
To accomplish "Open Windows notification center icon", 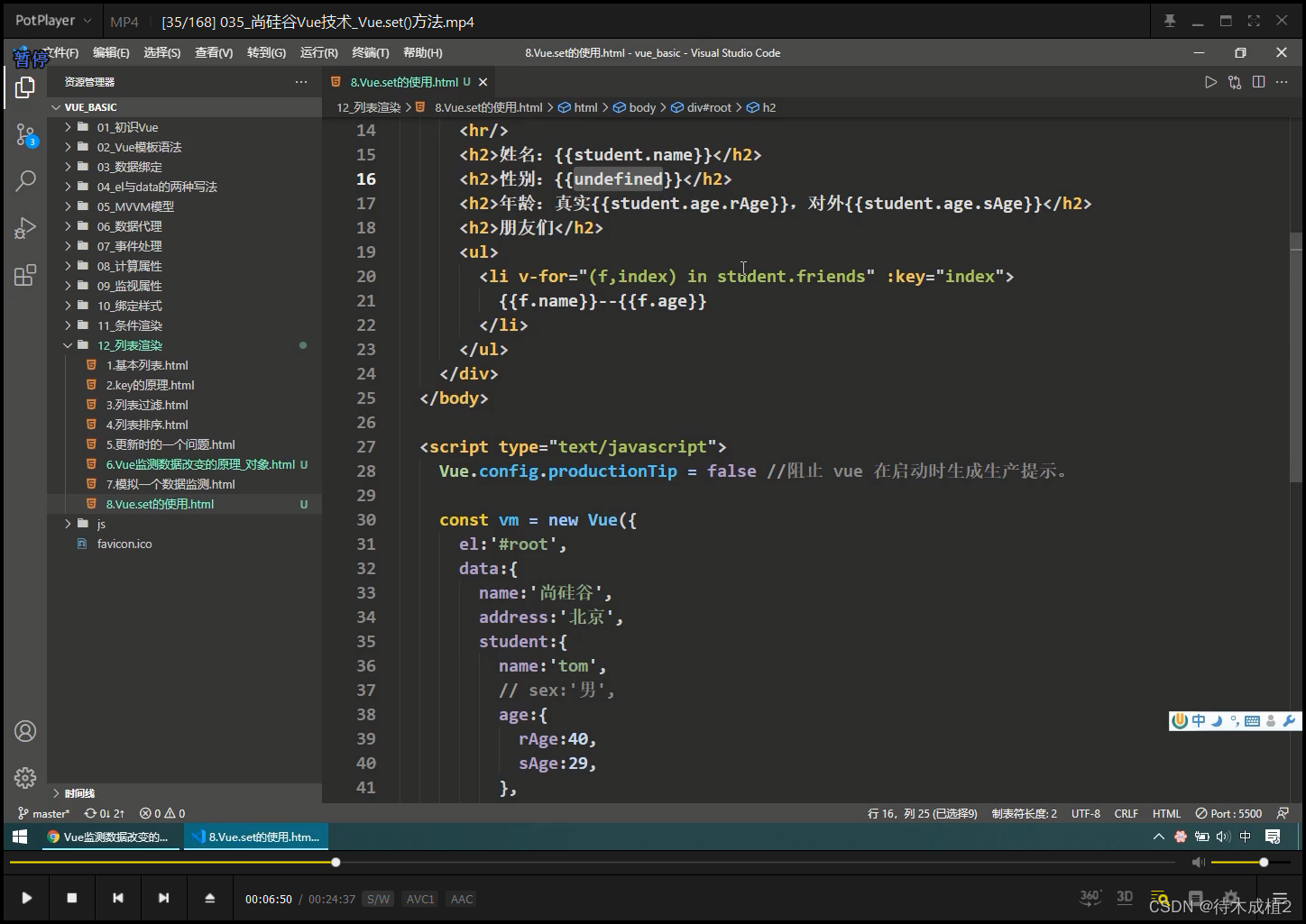I will pyautogui.click(x=1274, y=837).
